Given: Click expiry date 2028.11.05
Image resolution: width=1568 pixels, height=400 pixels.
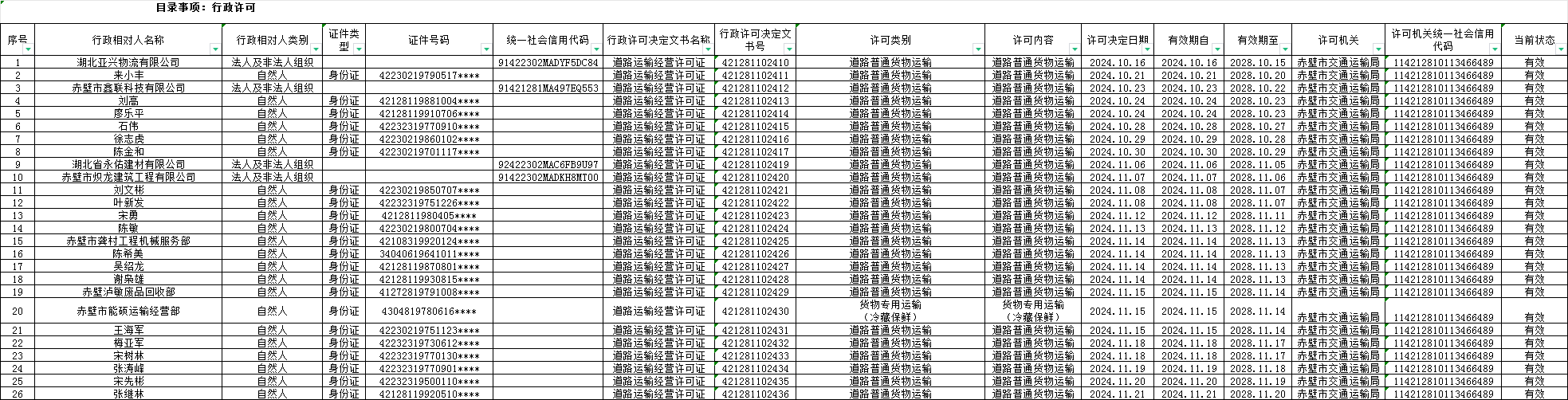Looking at the screenshot, I should (1258, 164).
